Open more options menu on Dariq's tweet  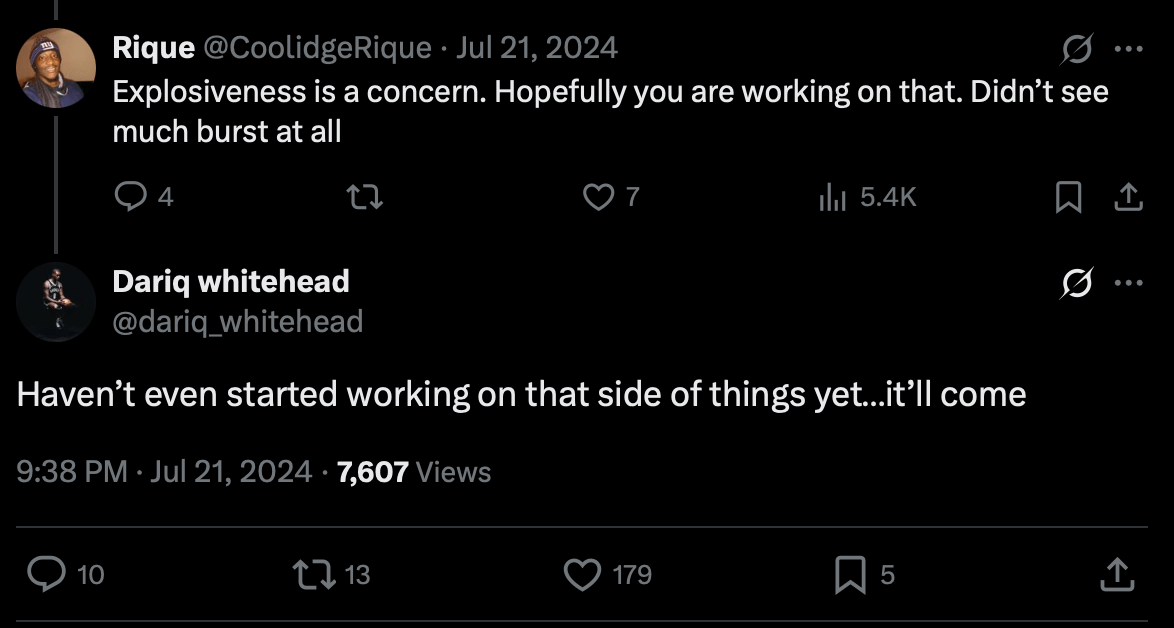(x=1128, y=284)
